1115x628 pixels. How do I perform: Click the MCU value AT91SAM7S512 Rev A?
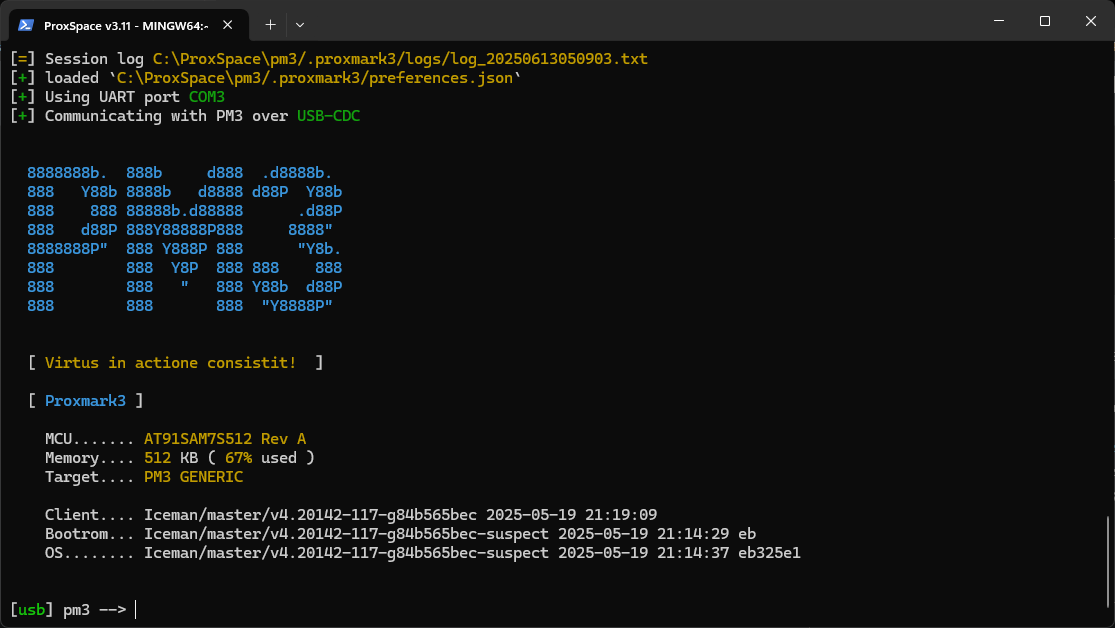coord(225,439)
